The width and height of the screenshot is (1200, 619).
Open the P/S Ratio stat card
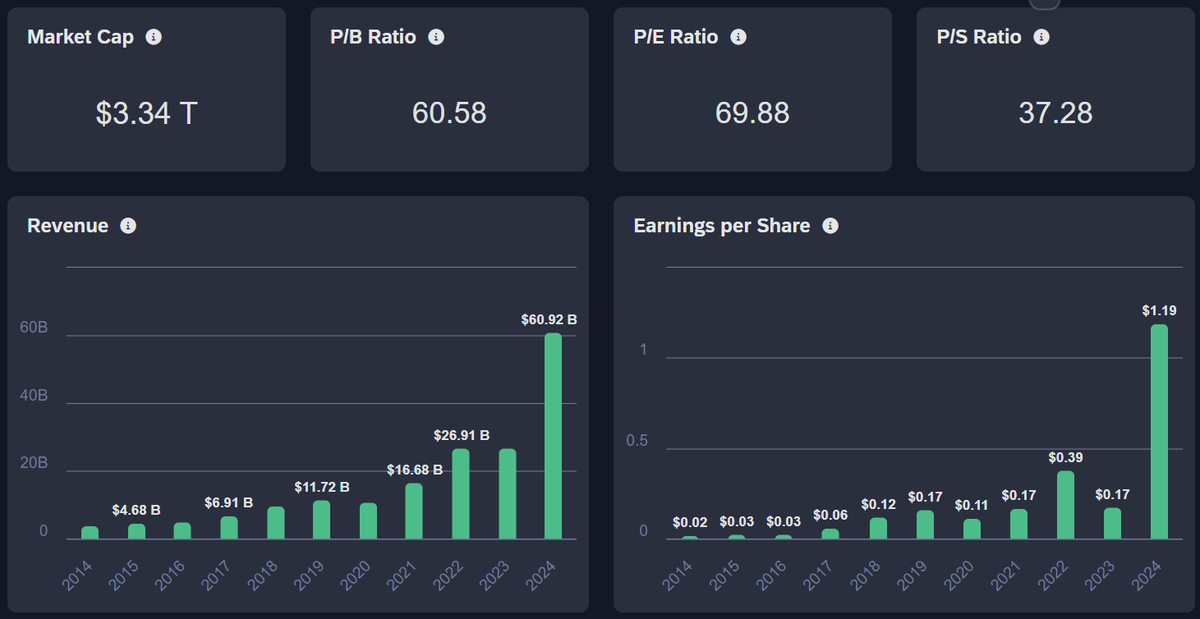click(1054, 88)
